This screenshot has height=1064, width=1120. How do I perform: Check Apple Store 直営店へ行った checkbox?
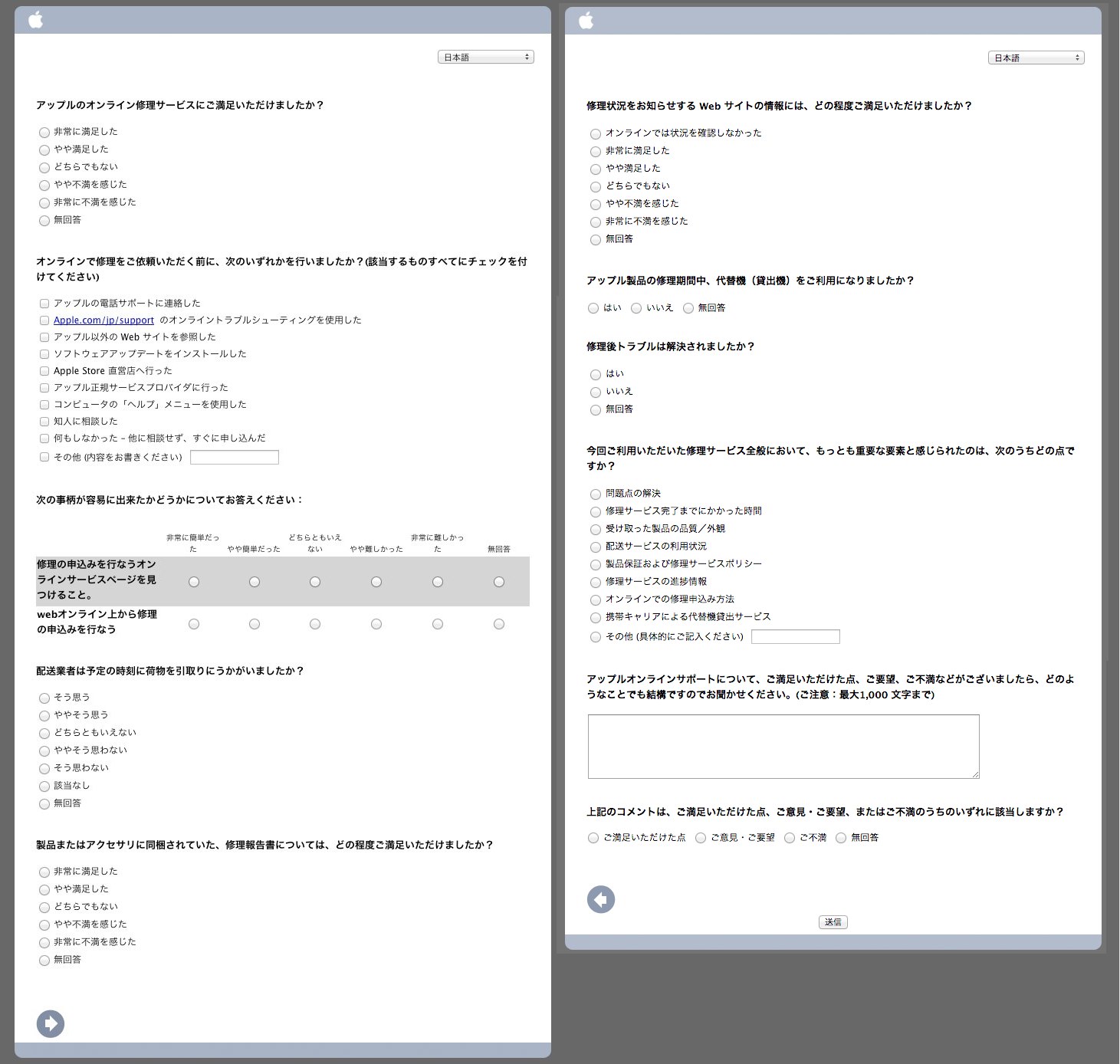pyautogui.click(x=44, y=371)
